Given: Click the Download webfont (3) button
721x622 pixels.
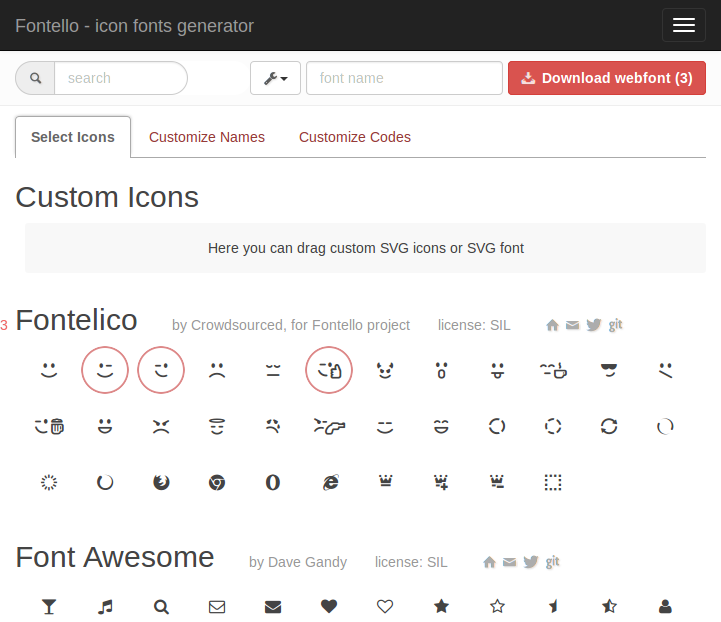Looking at the screenshot, I should click(607, 78).
